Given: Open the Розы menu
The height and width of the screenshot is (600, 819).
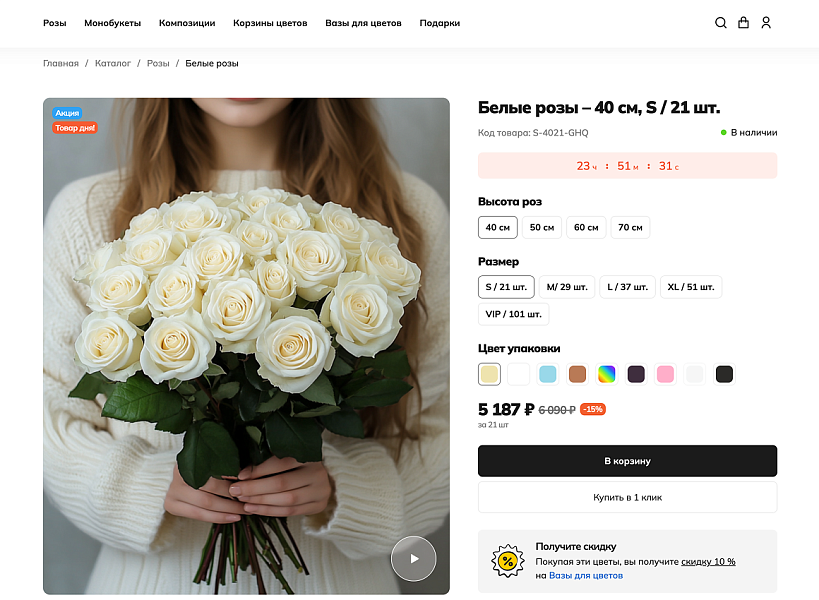Looking at the screenshot, I should pos(55,22).
